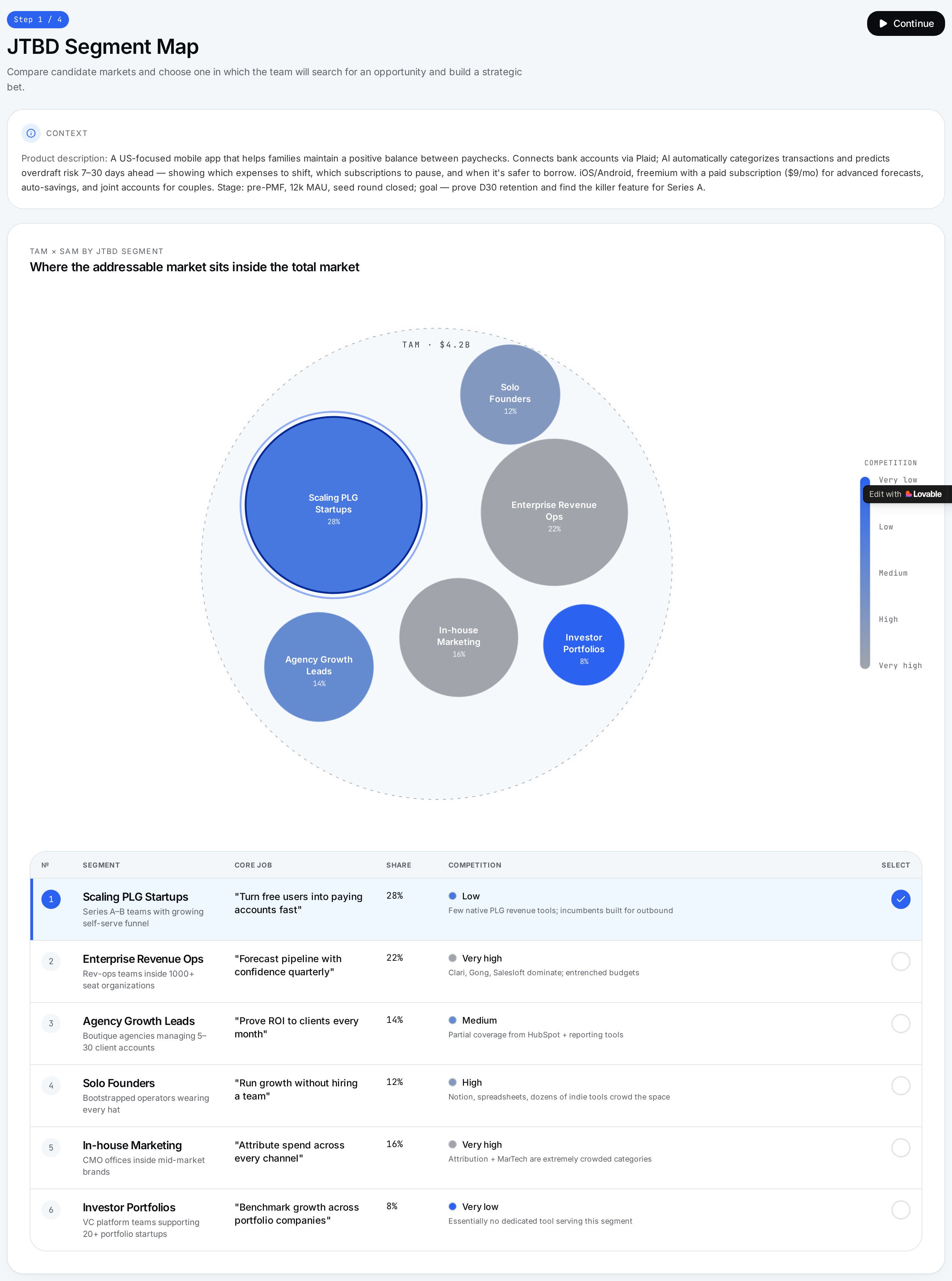The height and width of the screenshot is (1281, 952).
Task: Click the play icon in Continue button
Action: (883, 23)
